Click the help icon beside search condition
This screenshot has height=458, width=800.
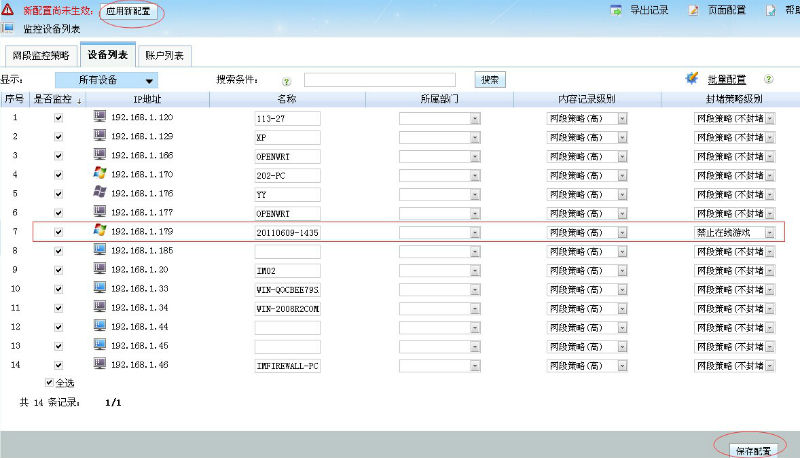(x=286, y=80)
